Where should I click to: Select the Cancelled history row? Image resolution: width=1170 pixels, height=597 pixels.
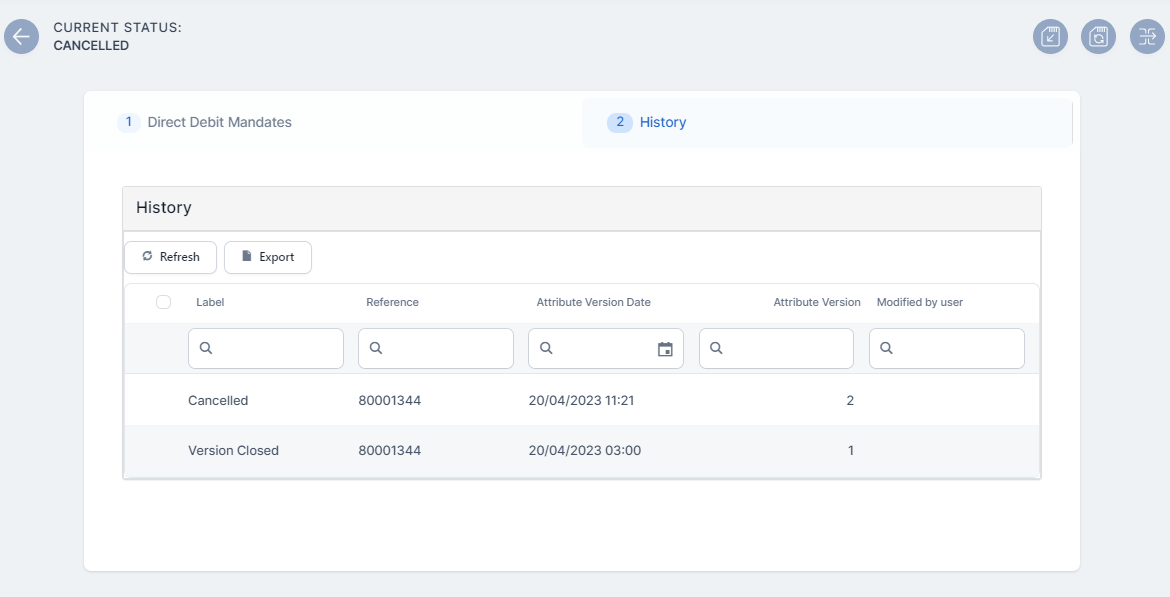(x=218, y=400)
